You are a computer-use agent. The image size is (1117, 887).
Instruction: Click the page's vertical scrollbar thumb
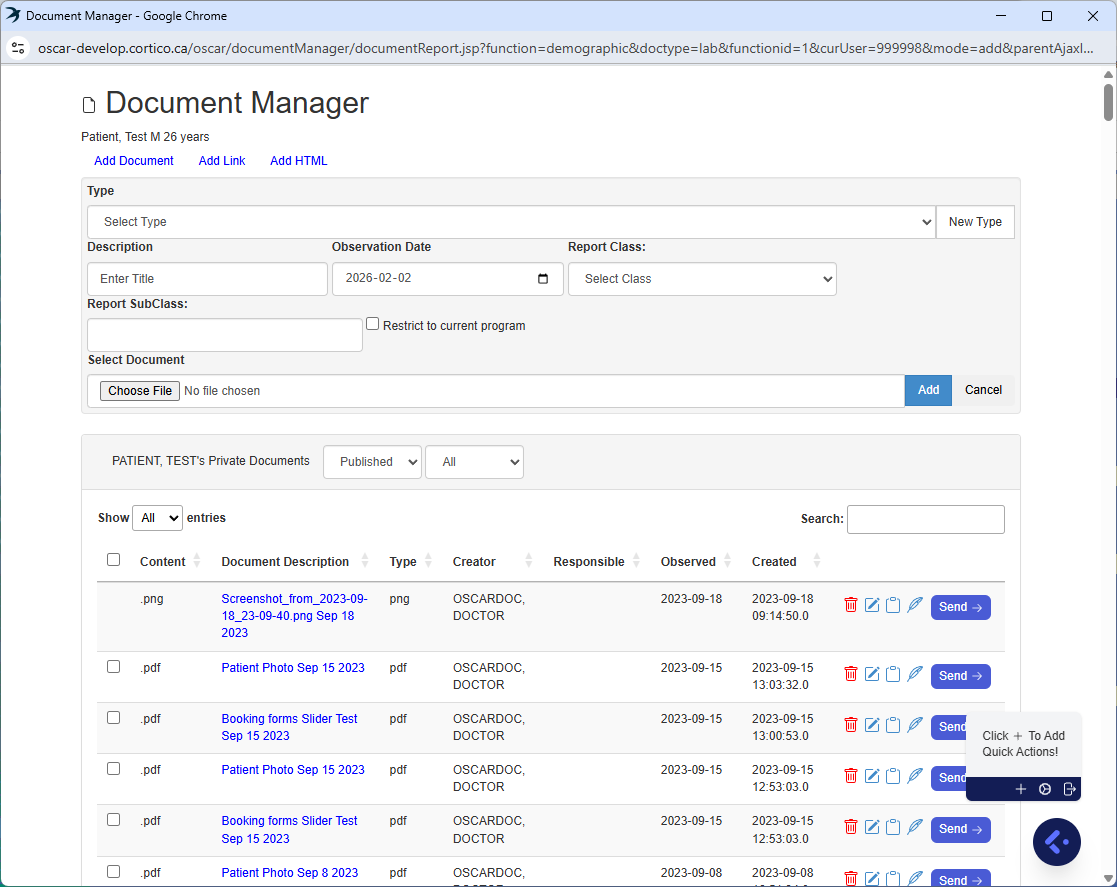click(x=1108, y=103)
